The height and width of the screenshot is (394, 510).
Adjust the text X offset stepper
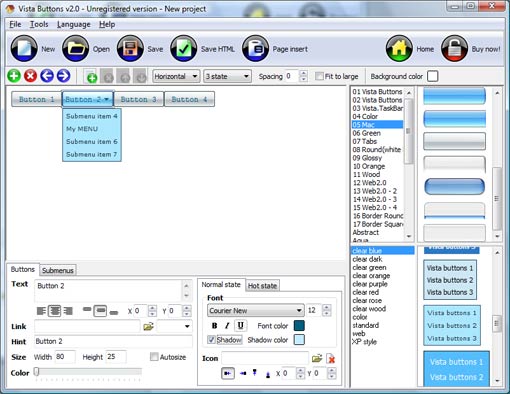coord(152,311)
